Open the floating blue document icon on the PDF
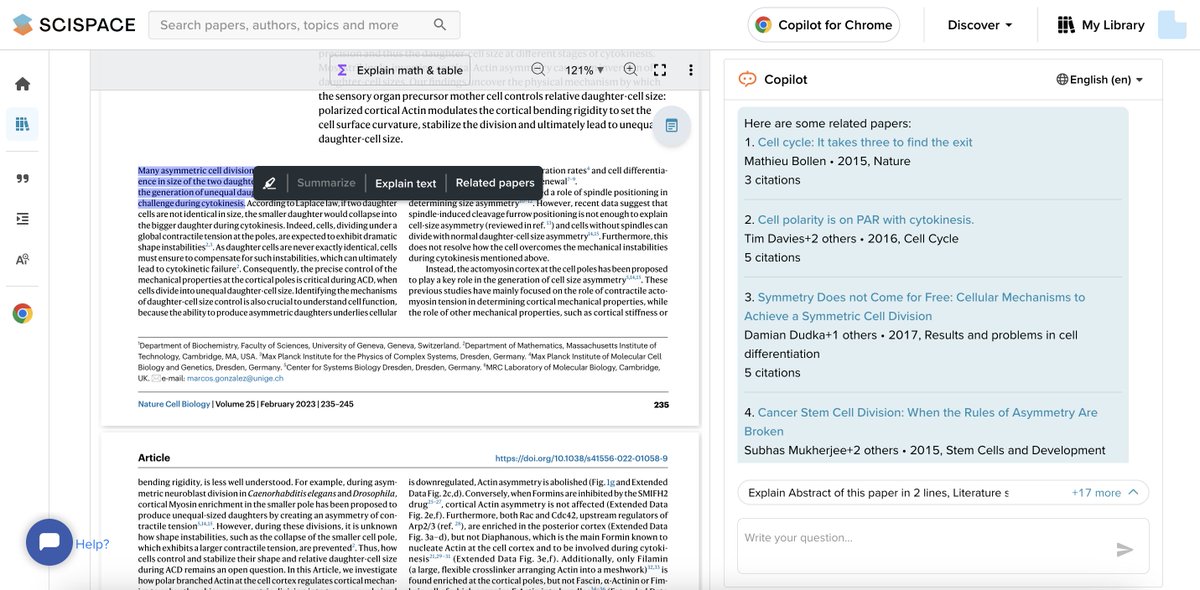The height and width of the screenshot is (590, 1200). [673, 127]
